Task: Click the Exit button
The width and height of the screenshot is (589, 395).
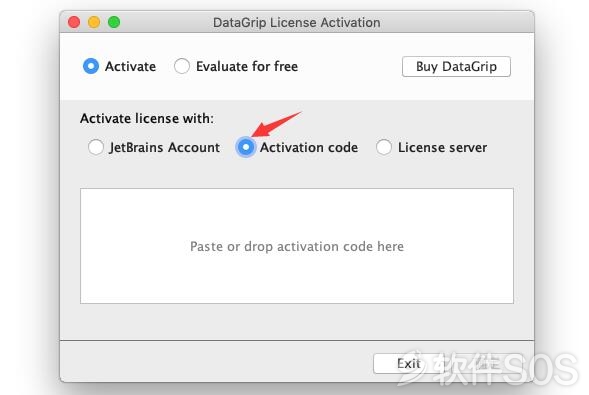Action: click(x=409, y=363)
